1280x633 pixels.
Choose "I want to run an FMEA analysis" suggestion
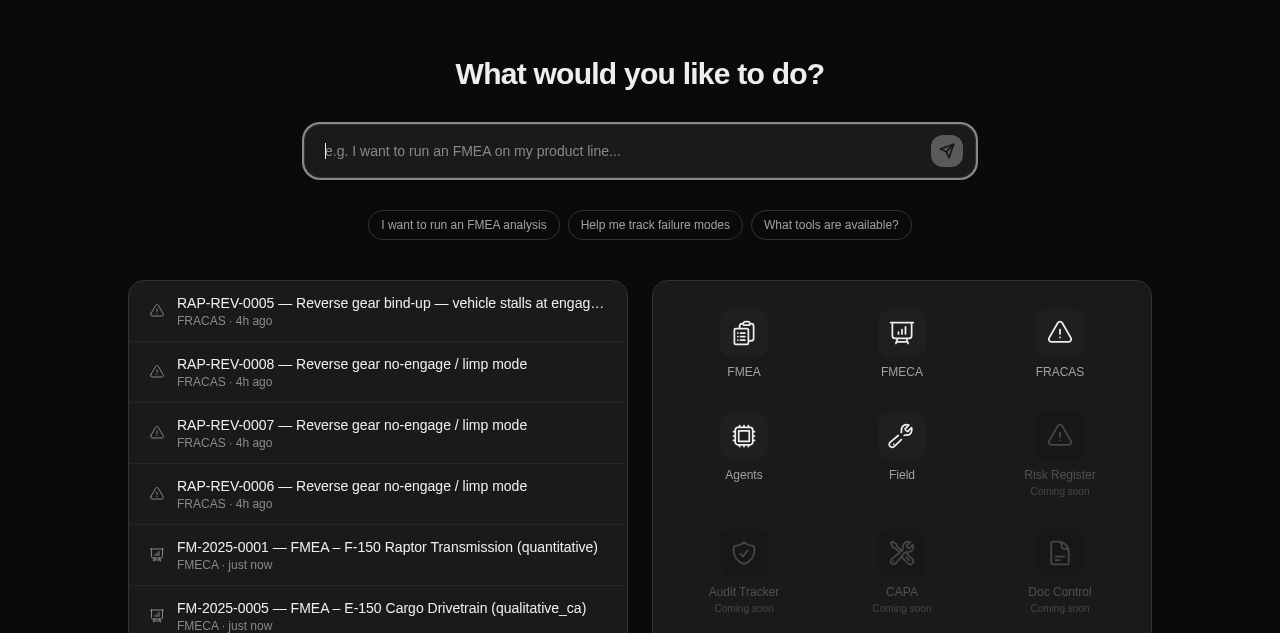click(464, 225)
